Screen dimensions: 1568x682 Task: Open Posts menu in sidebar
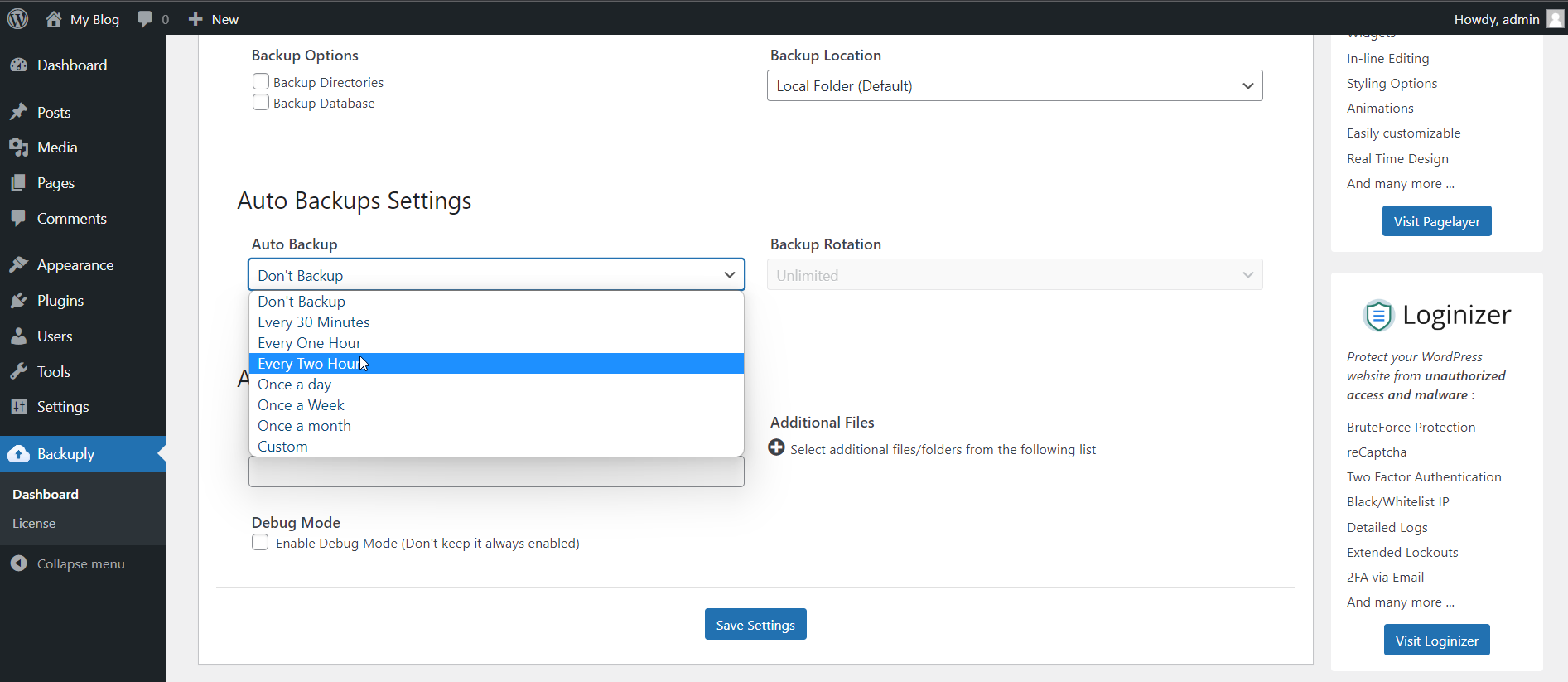[x=83, y=112]
